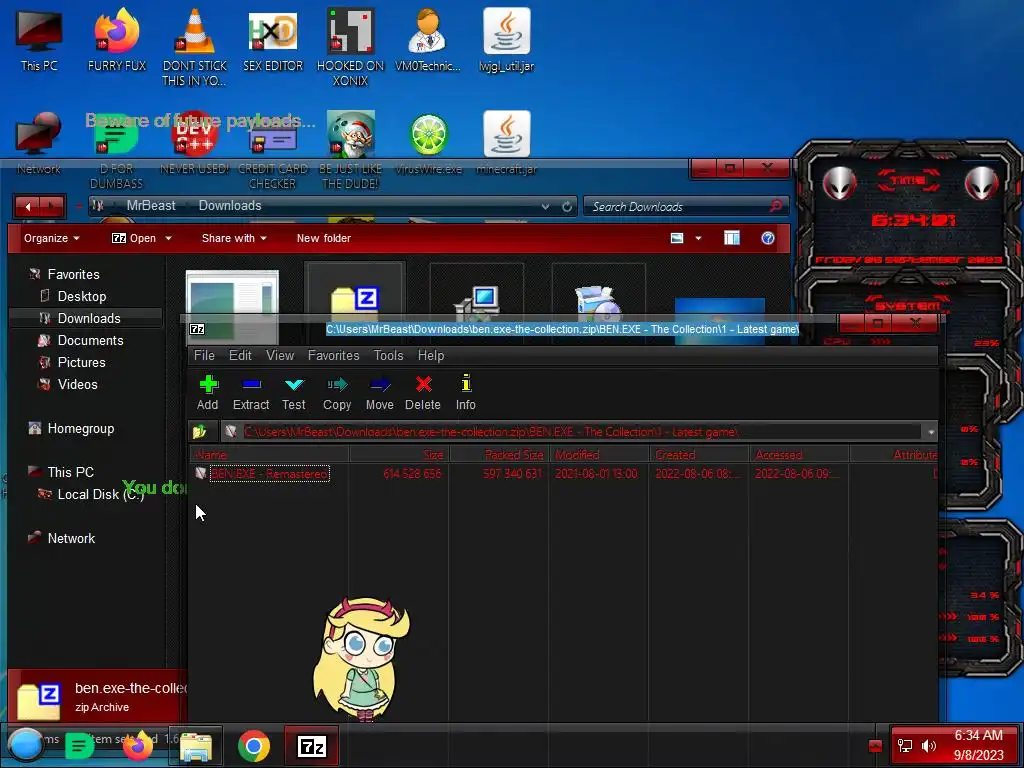The image size is (1024, 768).
Task: Click the Start orb on taskbar
Action: coord(25,745)
